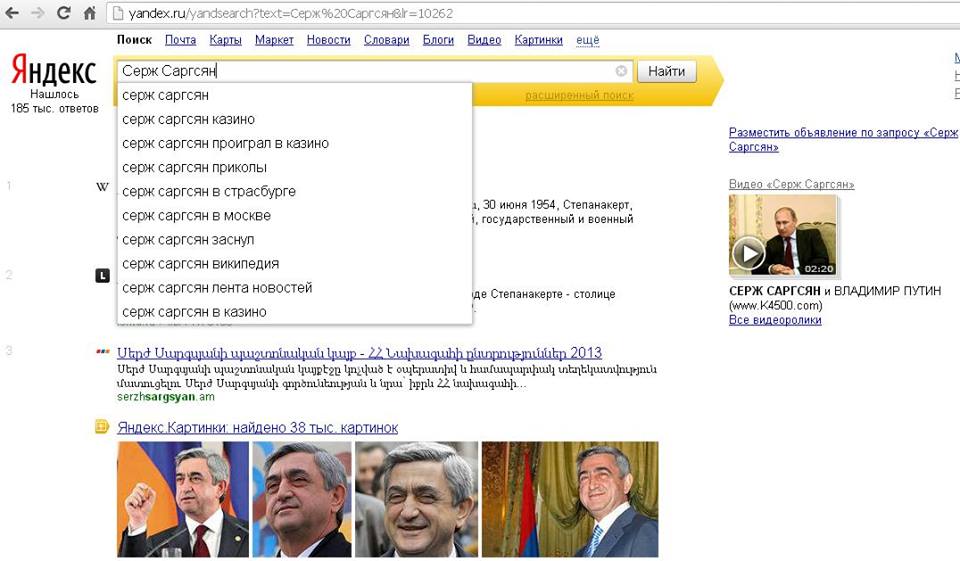Reload the current page
Image resolution: width=960 pixels, height=561 pixels.
point(64,14)
